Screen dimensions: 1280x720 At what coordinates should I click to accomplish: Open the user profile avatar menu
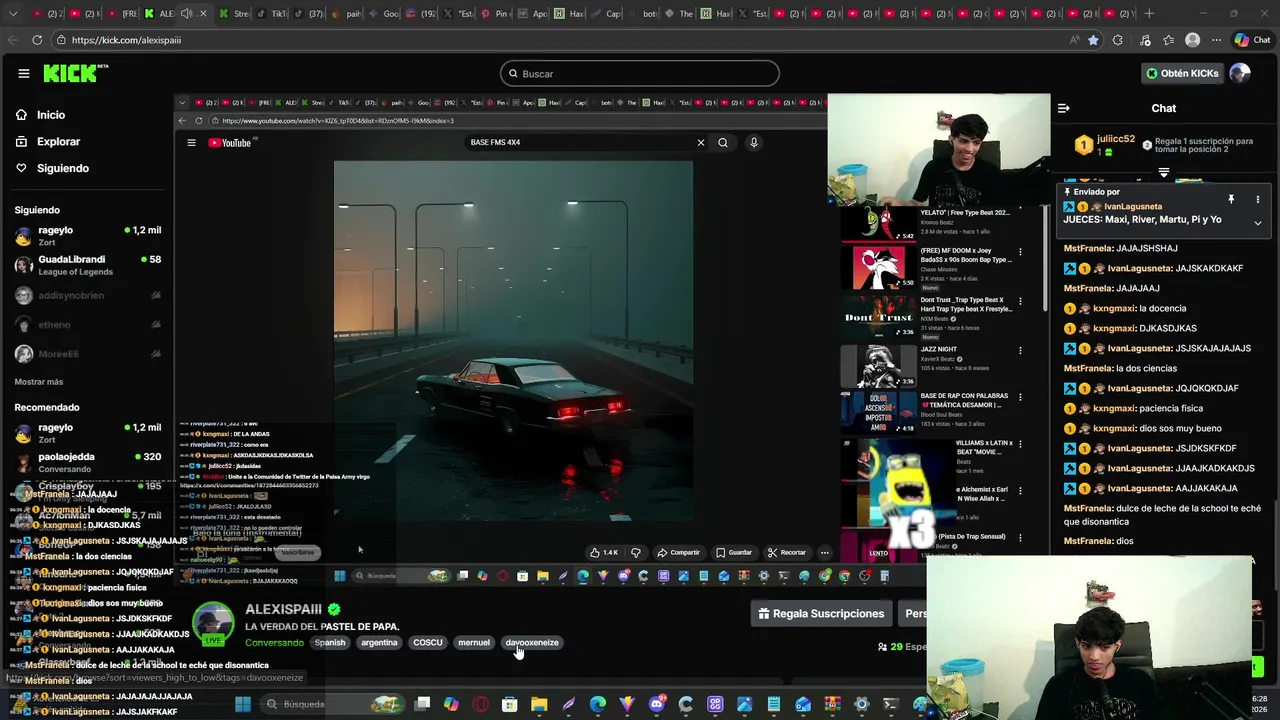click(1240, 73)
